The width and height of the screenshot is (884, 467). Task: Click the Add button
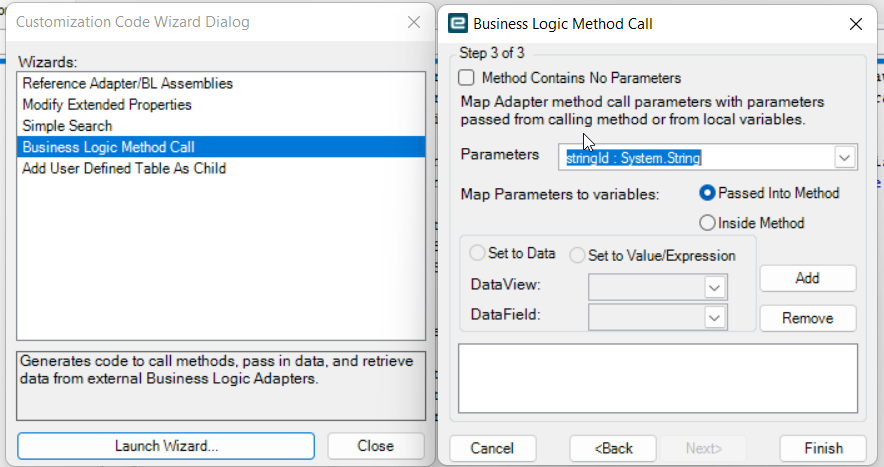click(807, 278)
